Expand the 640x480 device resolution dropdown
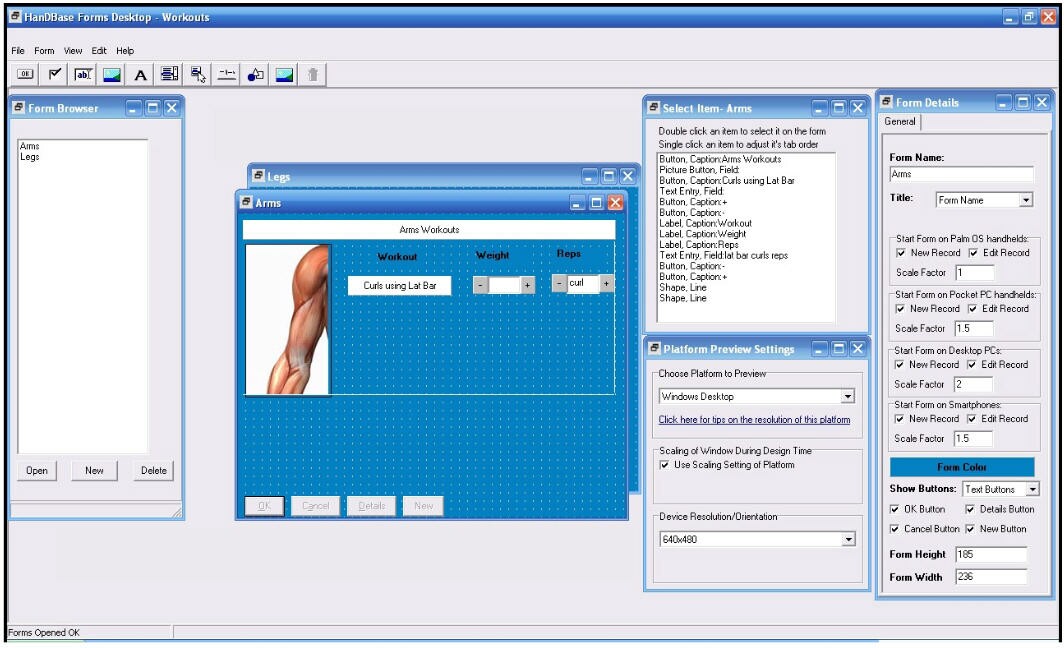This screenshot has height=648, width=1064. (848, 540)
